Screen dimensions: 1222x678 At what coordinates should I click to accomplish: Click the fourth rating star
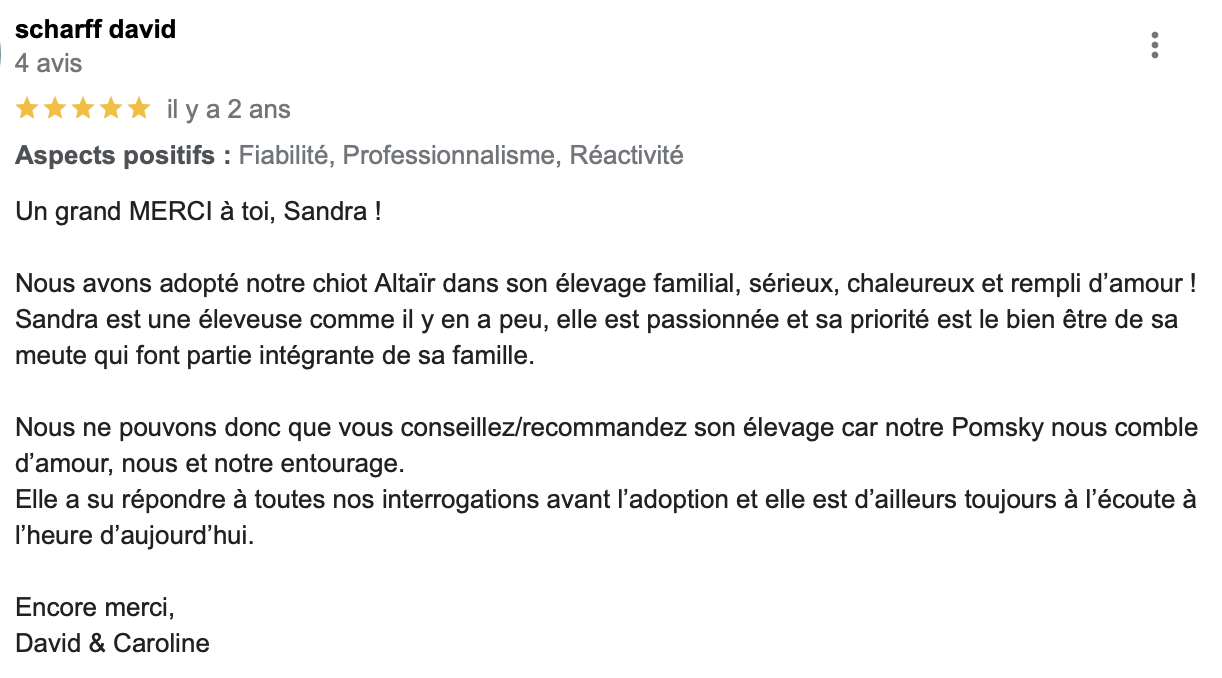[111, 108]
